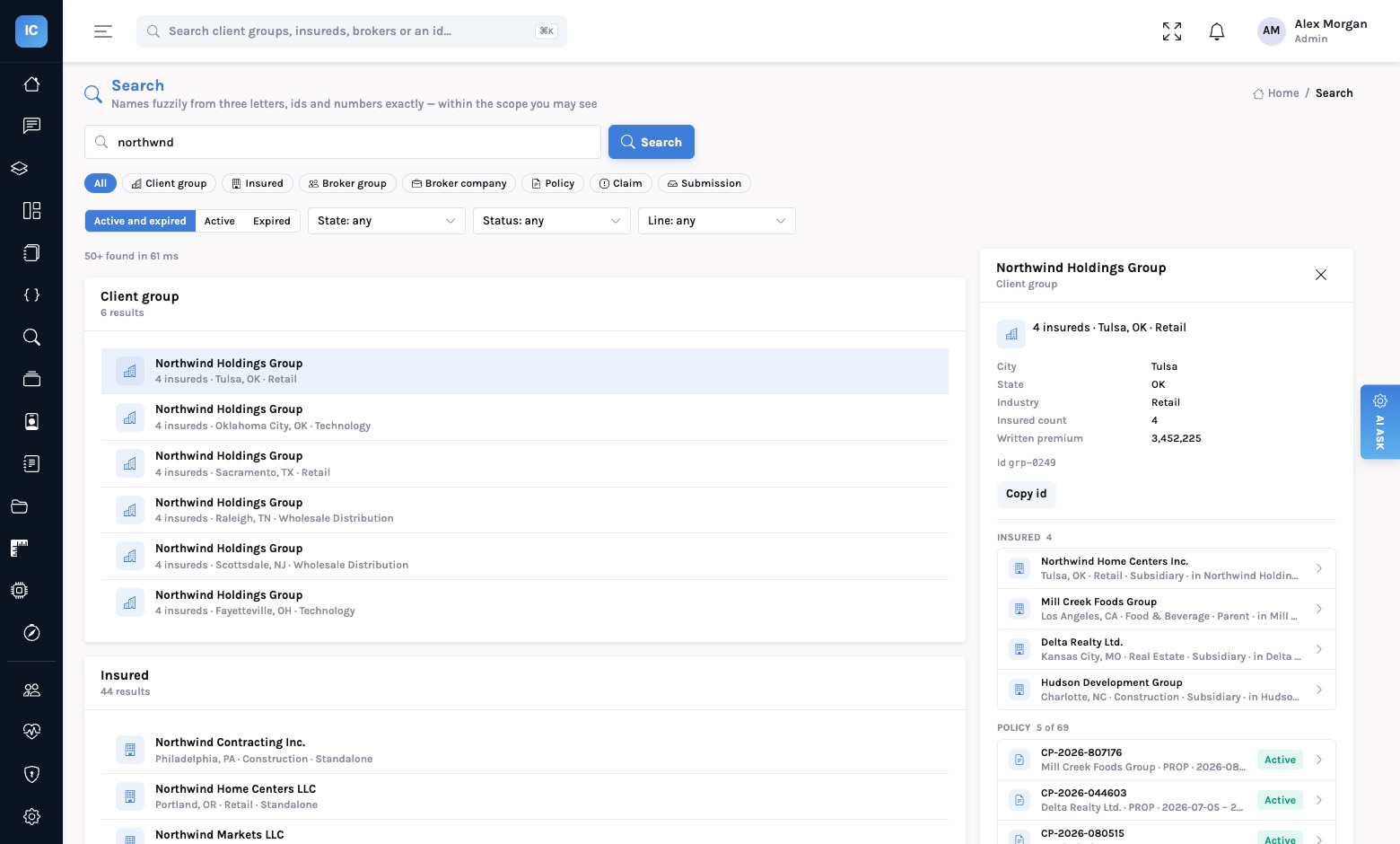This screenshot has width=1400, height=844.
Task: Open the chat messages sidebar icon
Action: point(31,126)
